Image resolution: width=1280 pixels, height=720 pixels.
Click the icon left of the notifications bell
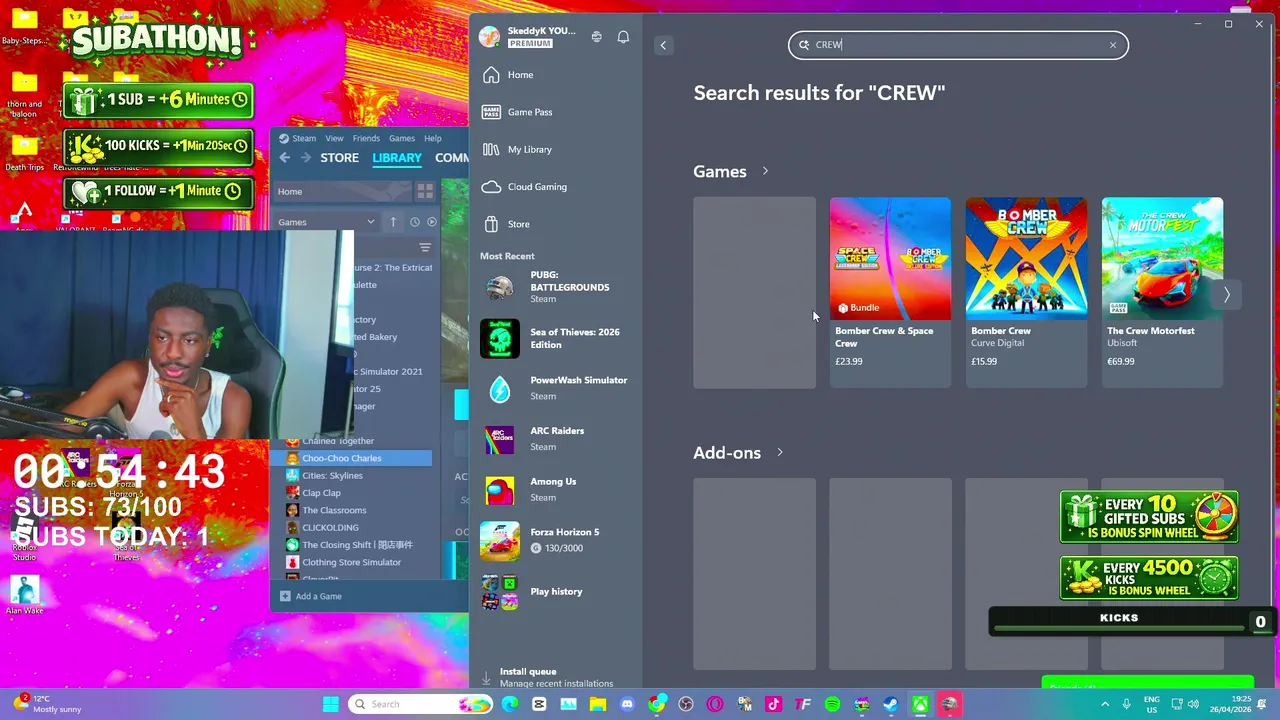[x=596, y=37]
